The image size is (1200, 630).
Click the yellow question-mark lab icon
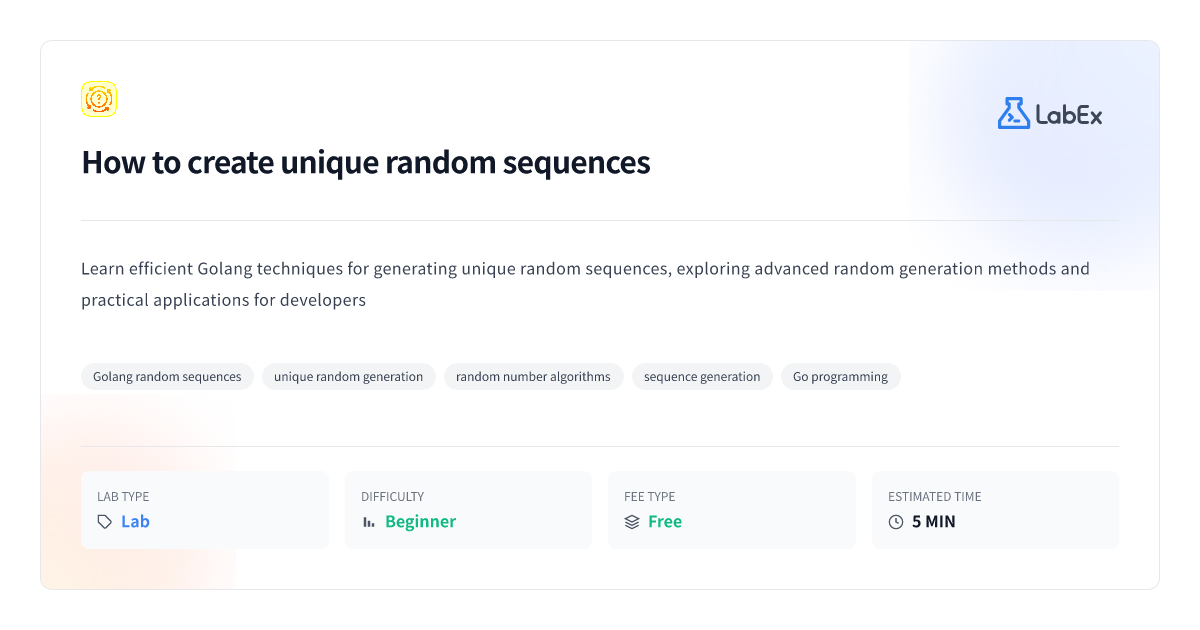(x=99, y=99)
